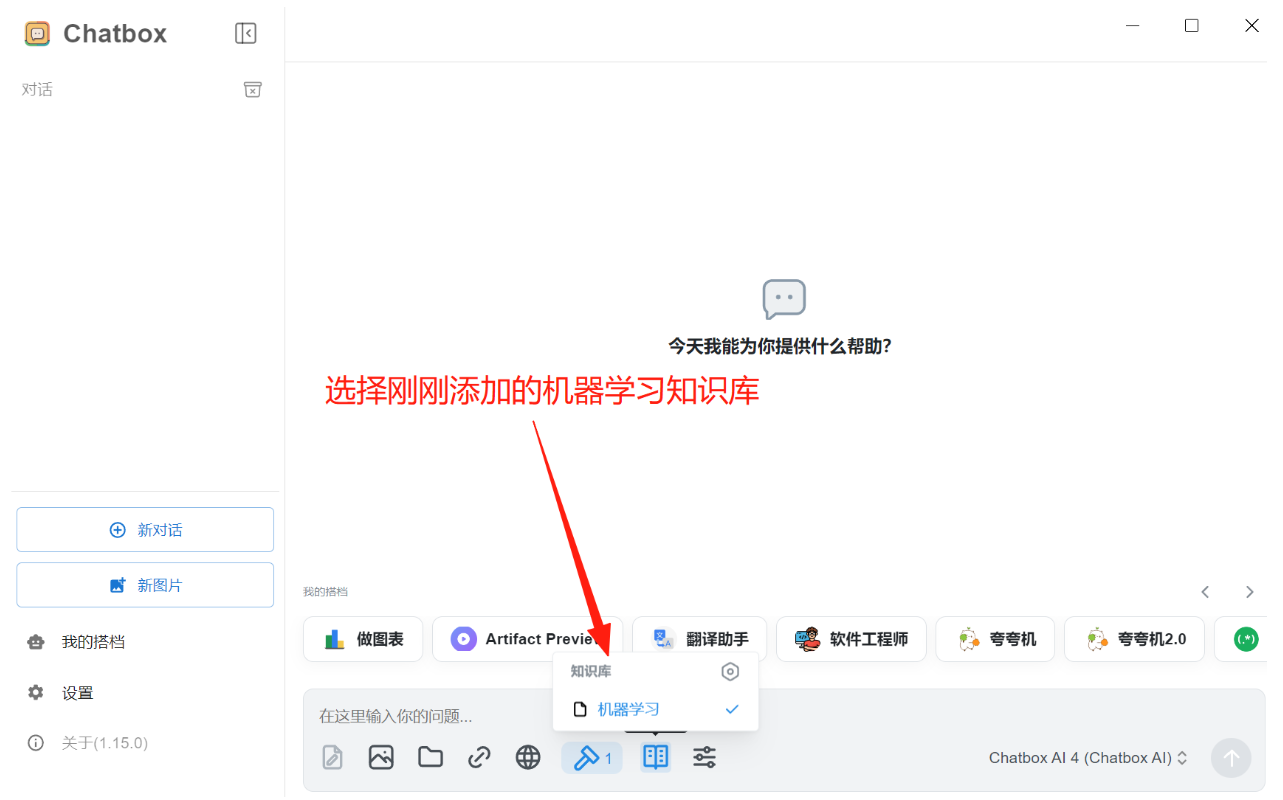The height and width of the screenshot is (800, 1283).
Task: Open the Chatbox AI 4 model selector
Action: point(1089,758)
